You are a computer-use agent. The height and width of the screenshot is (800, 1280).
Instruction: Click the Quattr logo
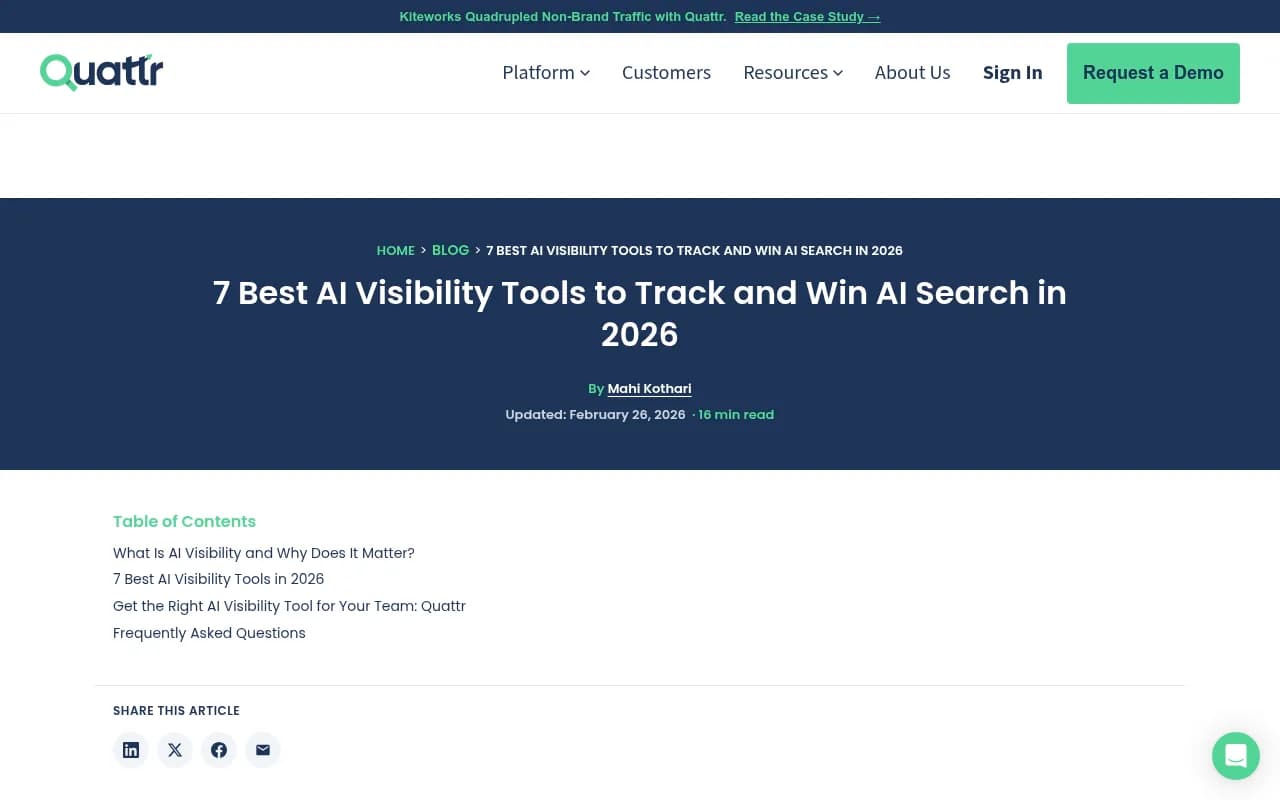tap(100, 71)
